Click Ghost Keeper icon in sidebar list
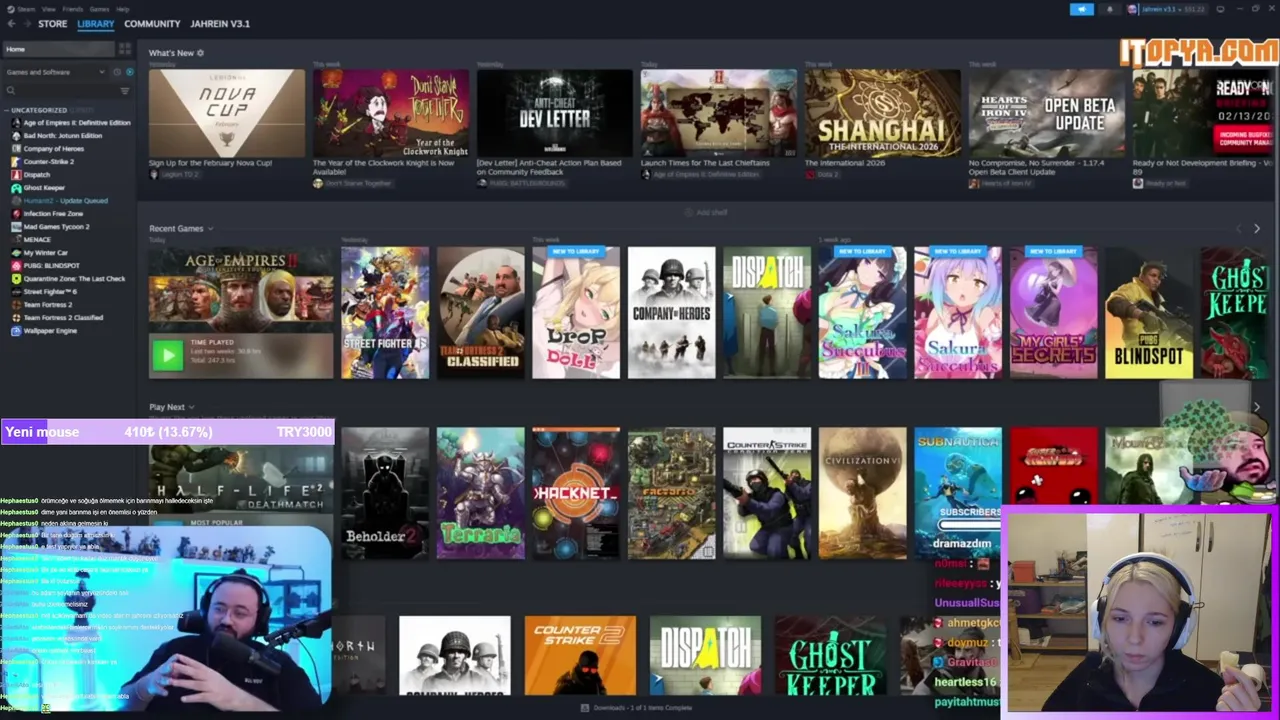This screenshot has height=720, width=1280. (x=16, y=187)
